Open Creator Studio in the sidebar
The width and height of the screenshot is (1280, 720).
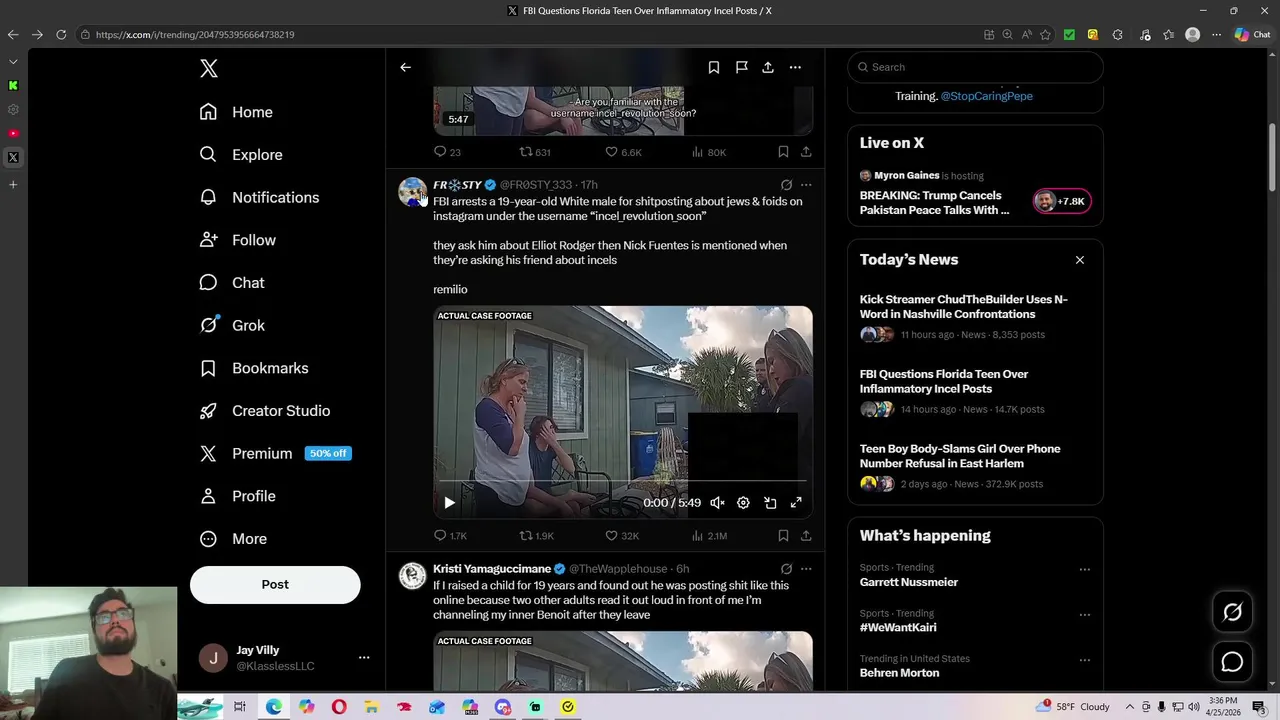pos(265,411)
